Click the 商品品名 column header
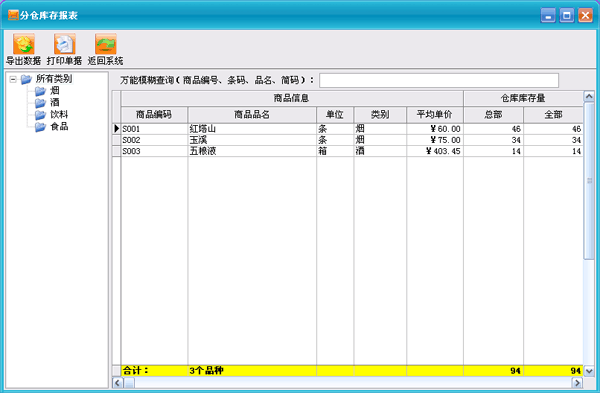600x393 pixels. pos(252,114)
